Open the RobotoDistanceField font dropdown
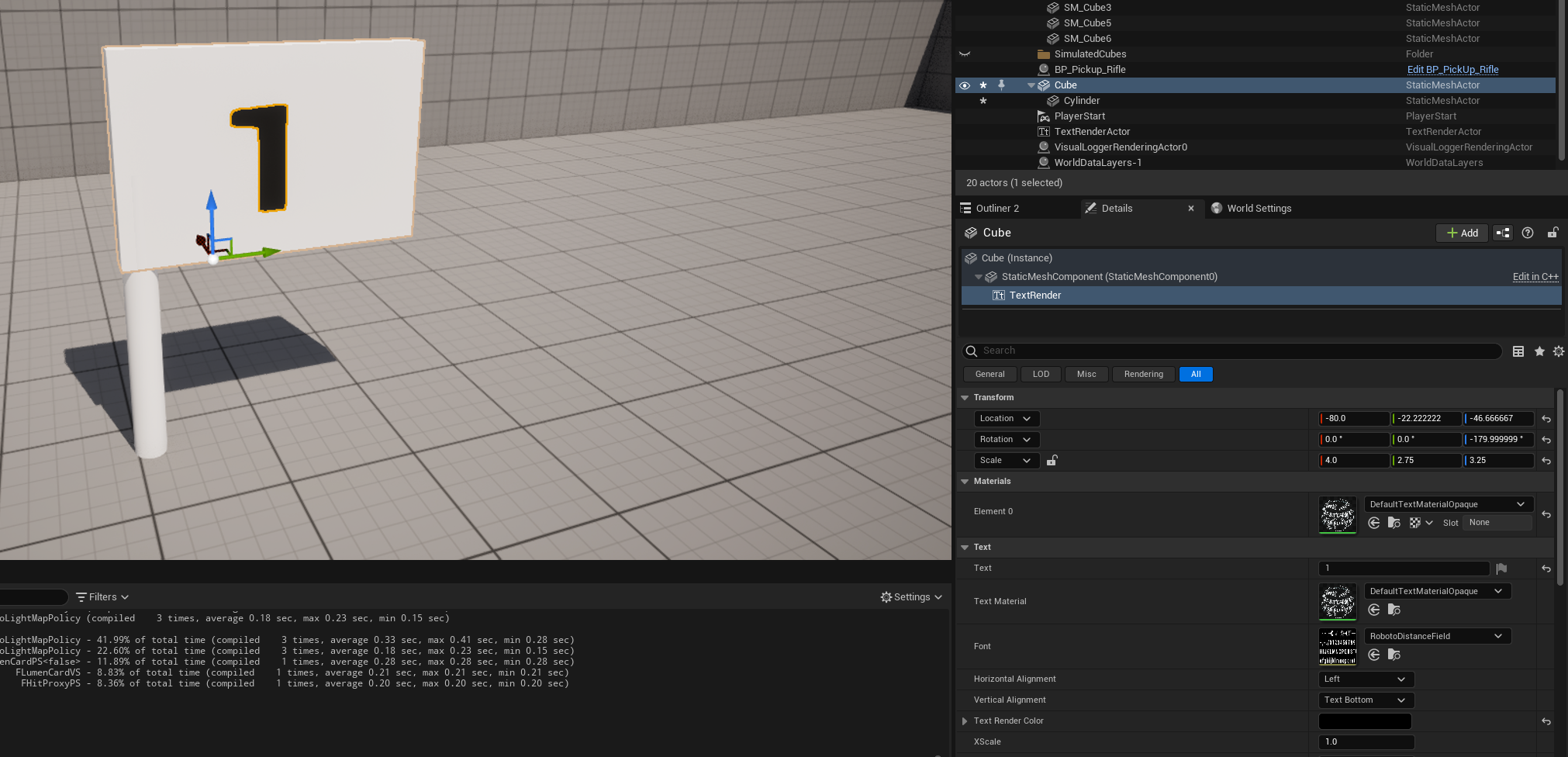Viewport: 1568px width, 757px height. click(x=1438, y=636)
